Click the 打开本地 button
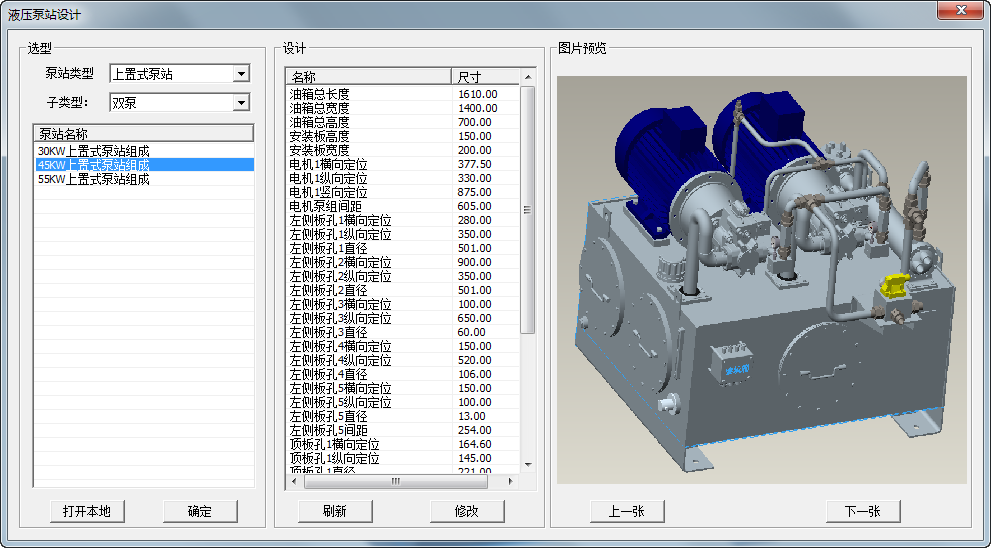 (87, 511)
